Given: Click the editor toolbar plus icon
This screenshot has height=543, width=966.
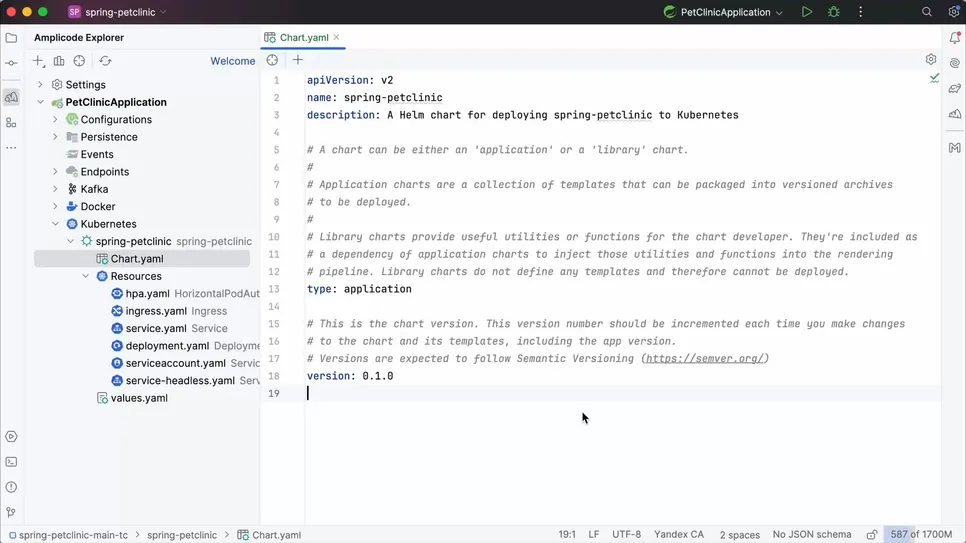Looking at the screenshot, I should pyautogui.click(x=298, y=60).
